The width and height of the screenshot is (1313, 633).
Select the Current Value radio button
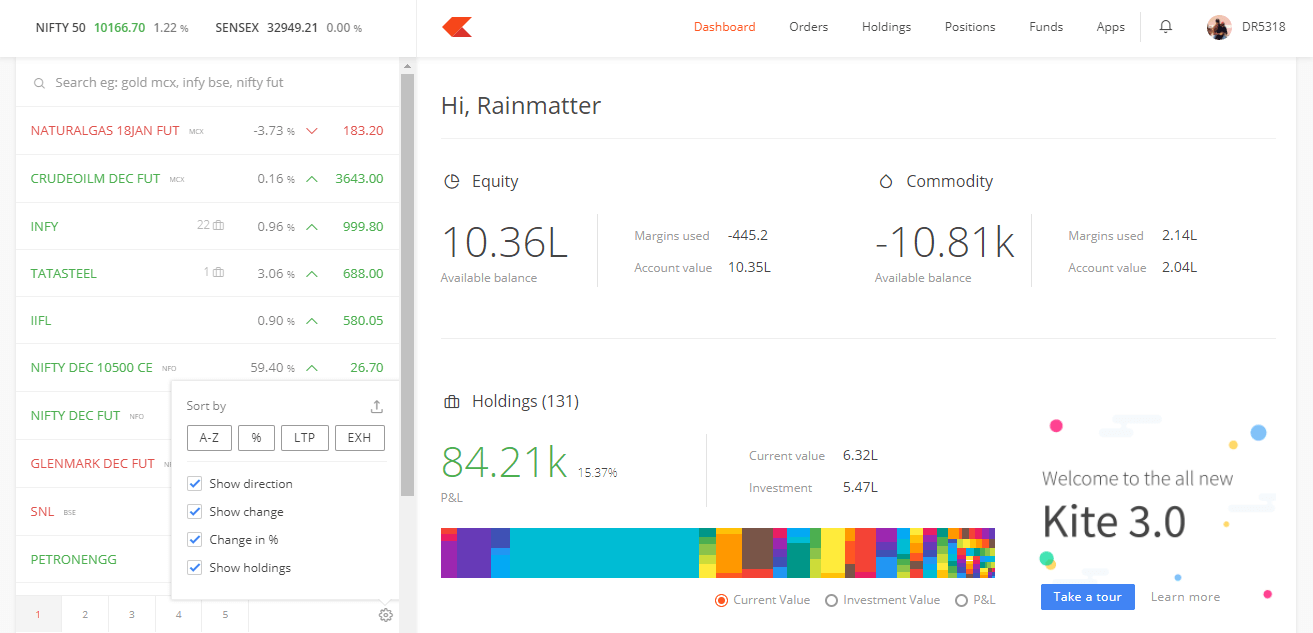click(x=721, y=600)
